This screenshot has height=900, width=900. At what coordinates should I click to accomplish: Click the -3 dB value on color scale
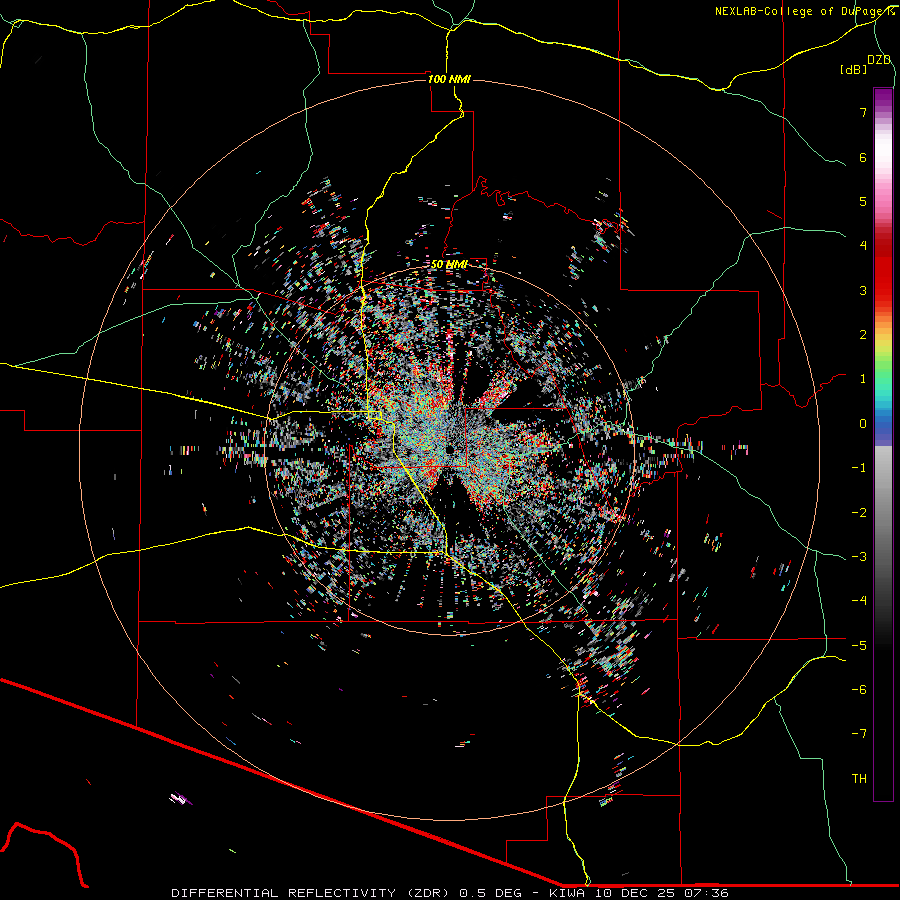point(859,556)
